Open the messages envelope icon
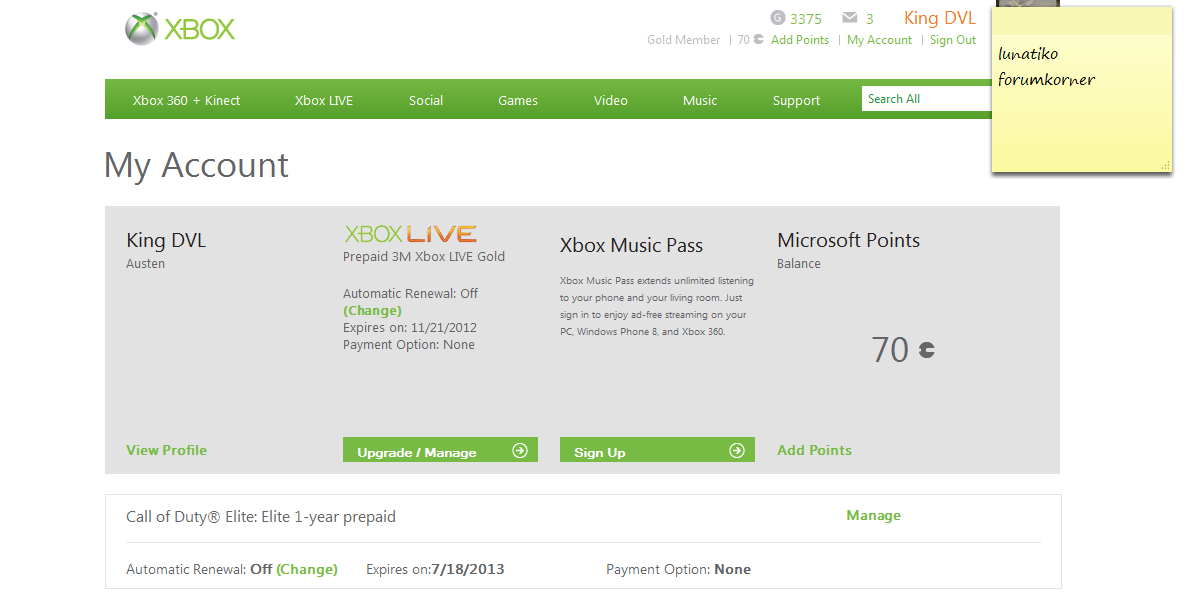The width and height of the screenshot is (1192, 606). pyautogui.click(x=850, y=17)
